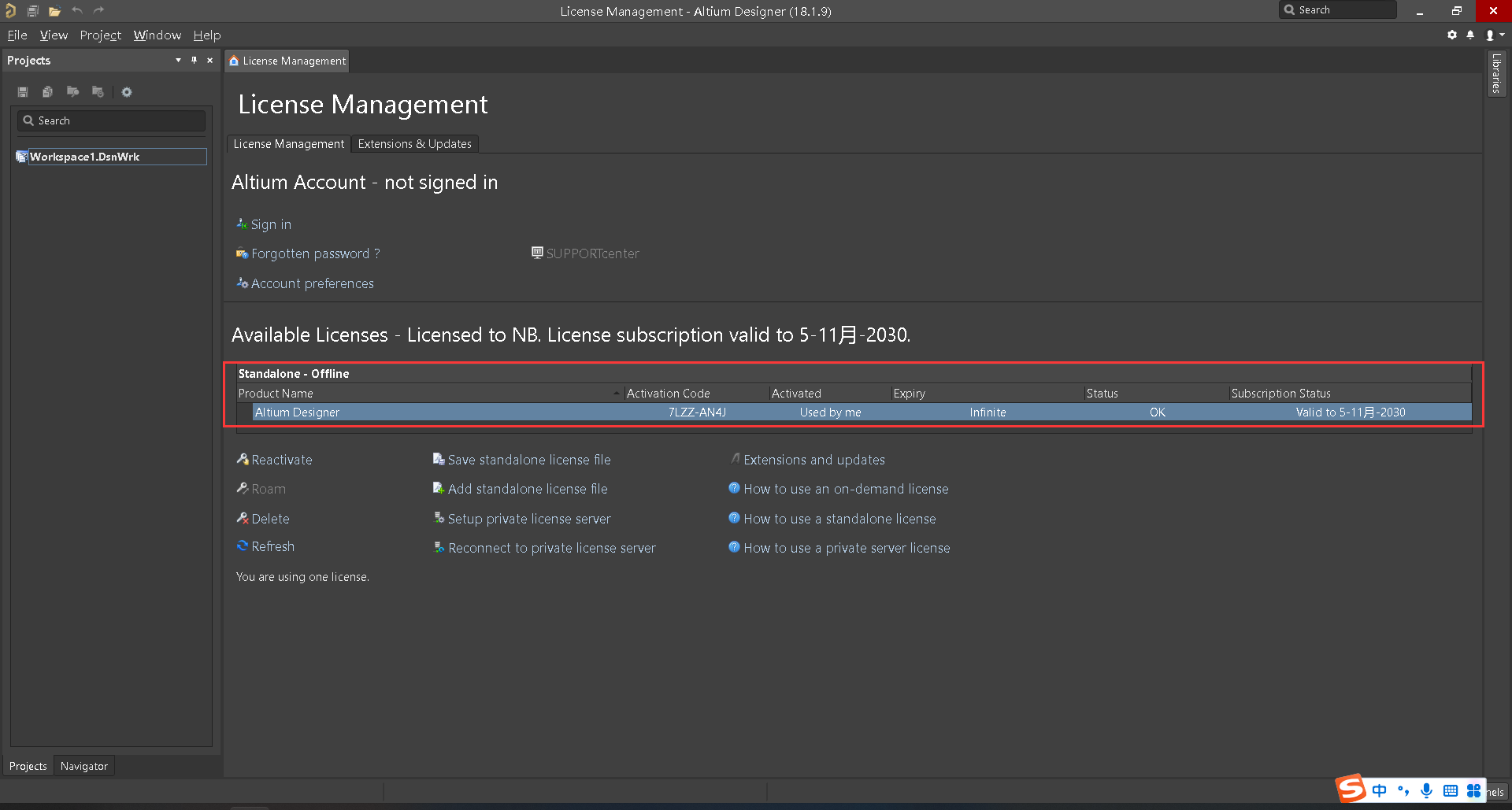The width and height of the screenshot is (1512, 810).
Task: Open the Project menu
Action: coord(101,35)
